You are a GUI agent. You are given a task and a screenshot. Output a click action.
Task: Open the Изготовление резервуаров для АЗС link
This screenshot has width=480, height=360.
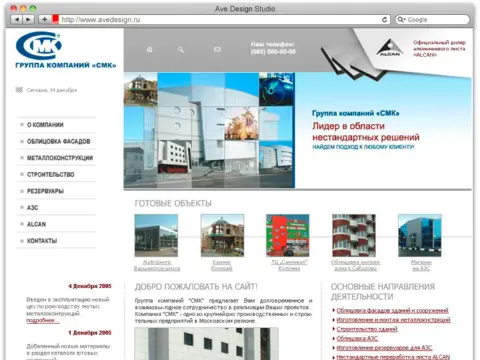pos(384,348)
